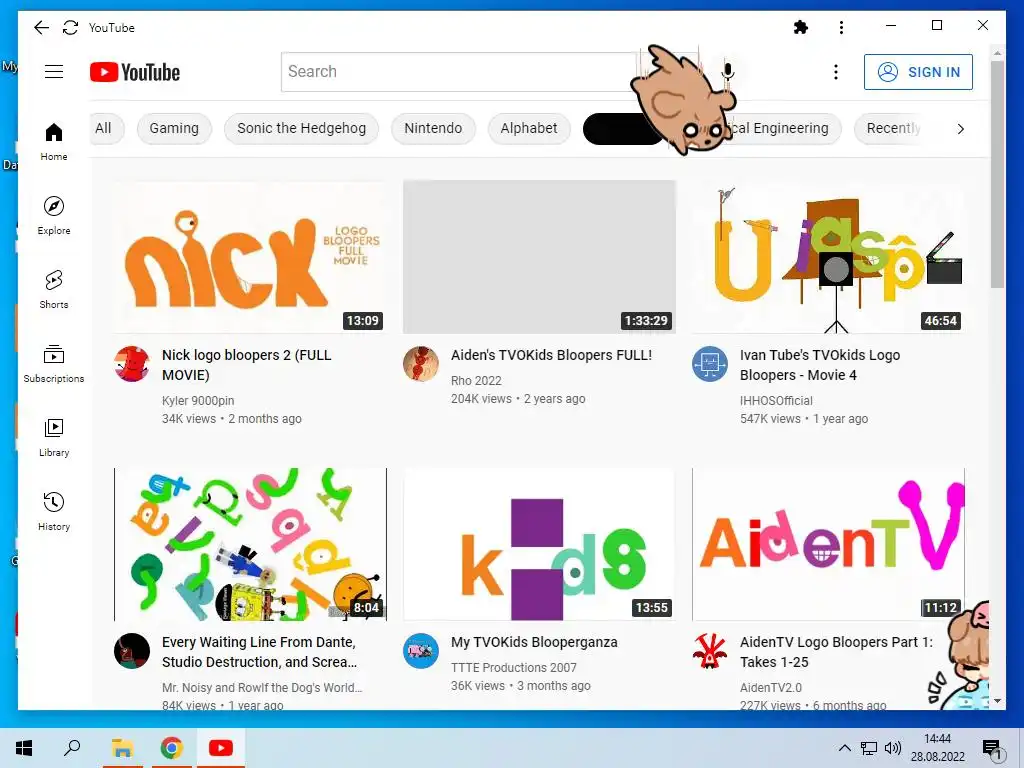This screenshot has height=768, width=1024.
Task: Open Library in the sidebar
Action: click(x=54, y=438)
